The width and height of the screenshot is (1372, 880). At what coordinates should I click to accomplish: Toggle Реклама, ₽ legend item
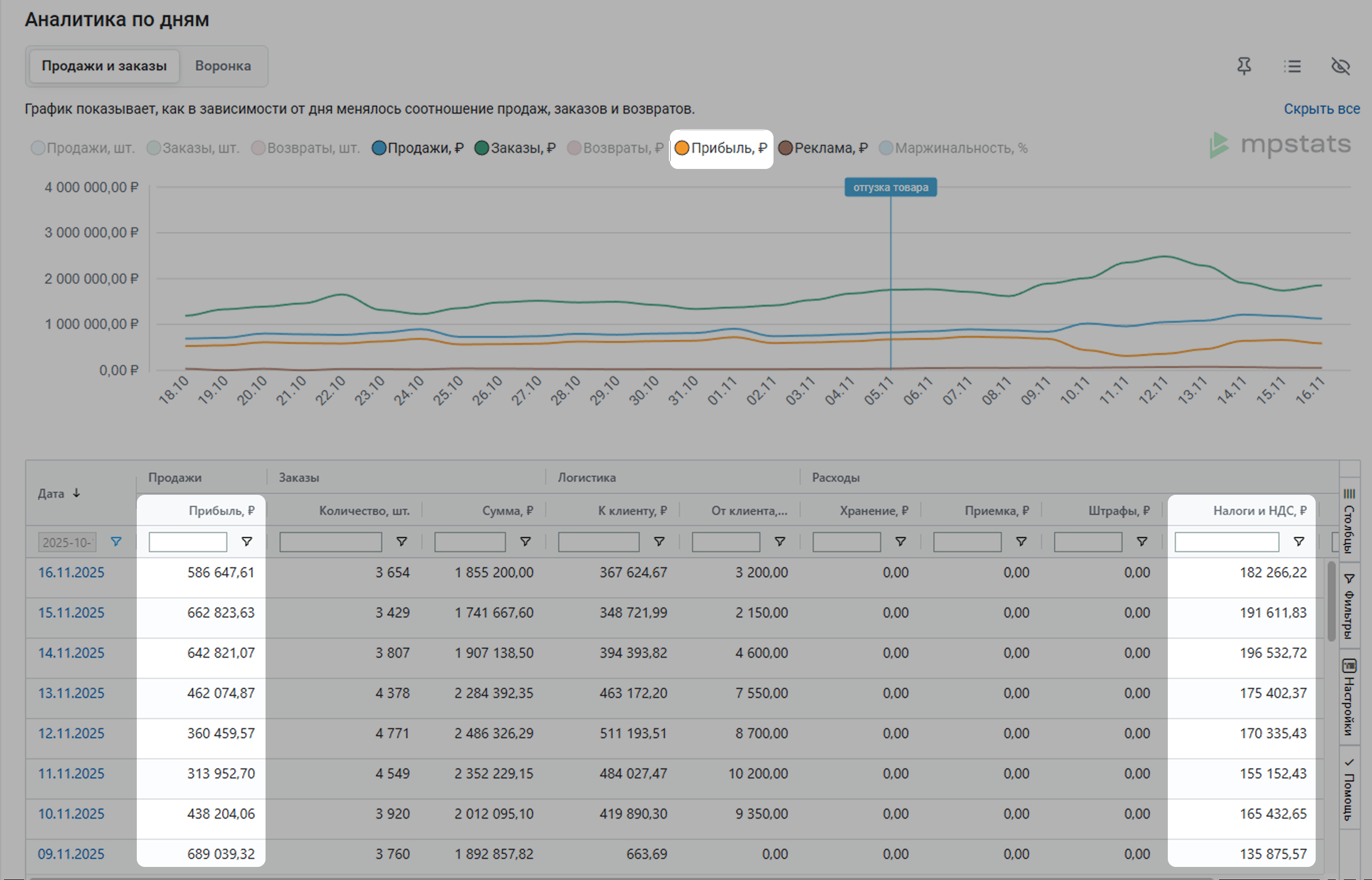point(823,148)
